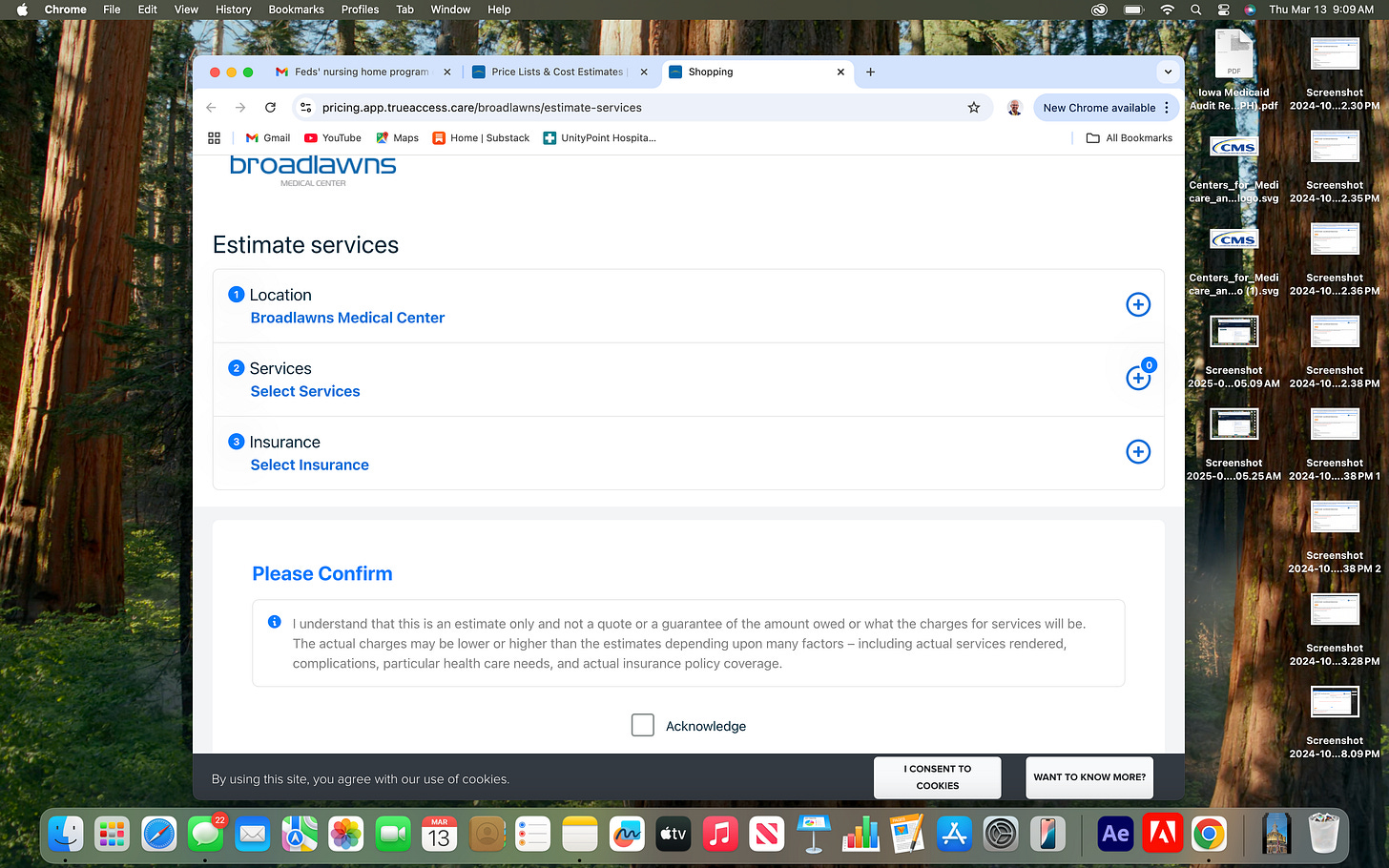This screenshot has width=1389, height=868.
Task: Open Google Chrome from the Dock
Action: pos(1209,835)
